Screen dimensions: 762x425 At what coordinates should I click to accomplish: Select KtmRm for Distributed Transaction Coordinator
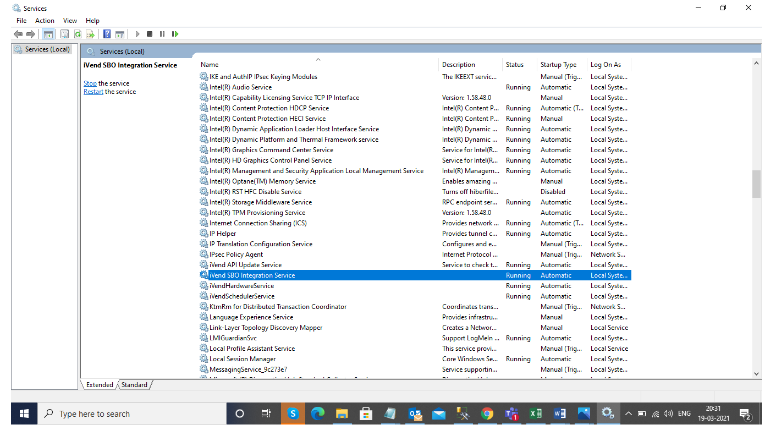pos(415,307)
